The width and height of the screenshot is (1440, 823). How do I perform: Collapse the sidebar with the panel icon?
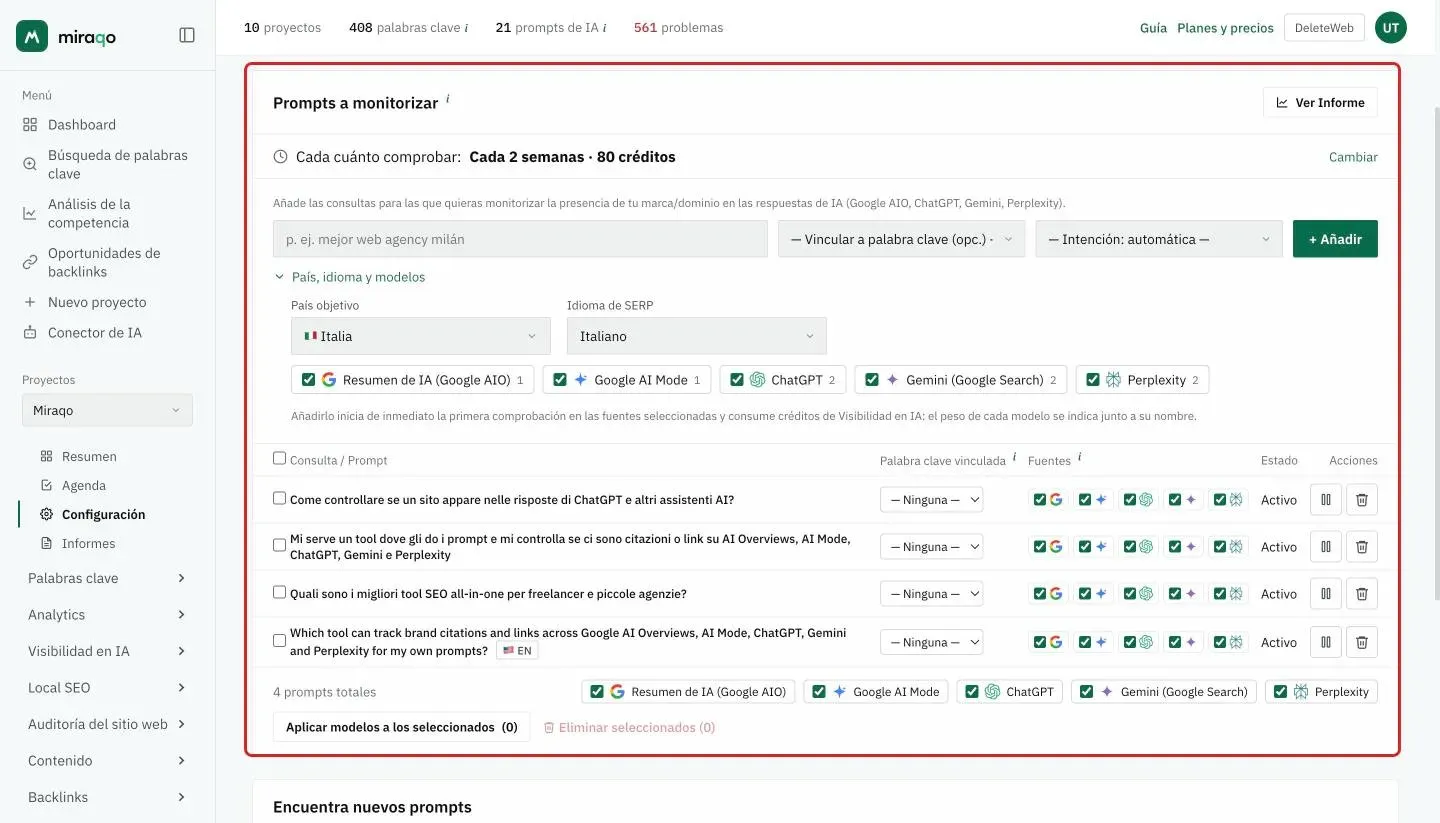pos(187,35)
